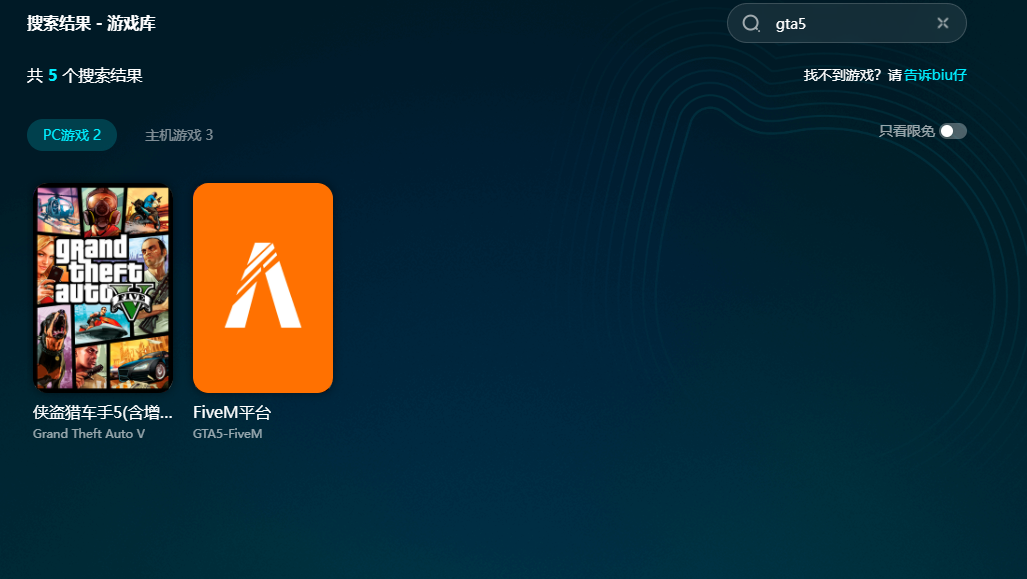Click the 搜索结果 - 游戏库 heading
This screenshot has height=579, width=1027.
coord(91,24)
